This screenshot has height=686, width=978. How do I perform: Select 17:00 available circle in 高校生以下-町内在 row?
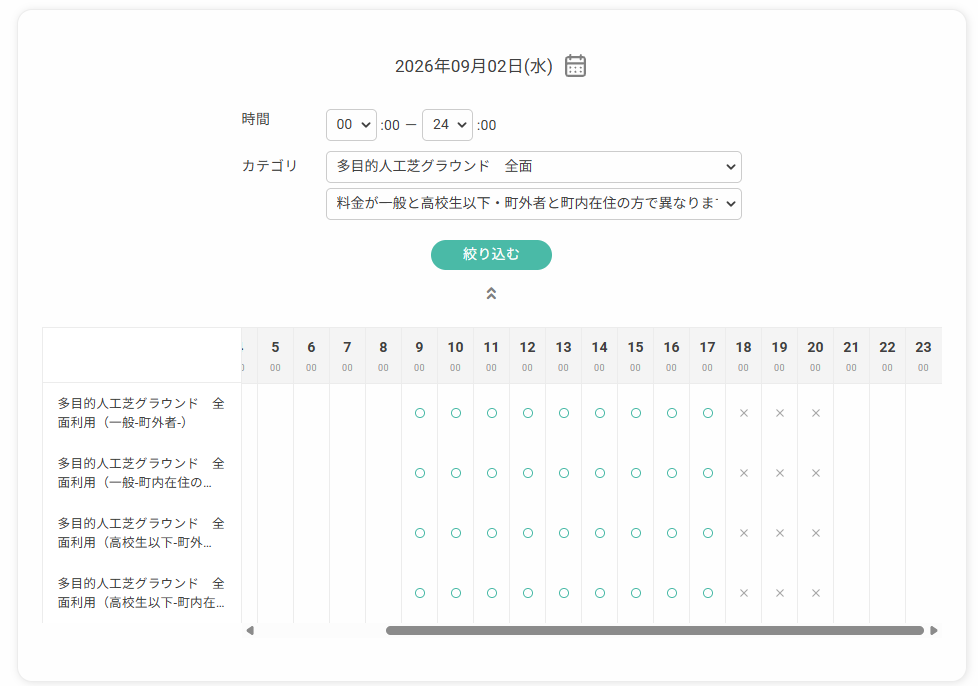[708, 592]
